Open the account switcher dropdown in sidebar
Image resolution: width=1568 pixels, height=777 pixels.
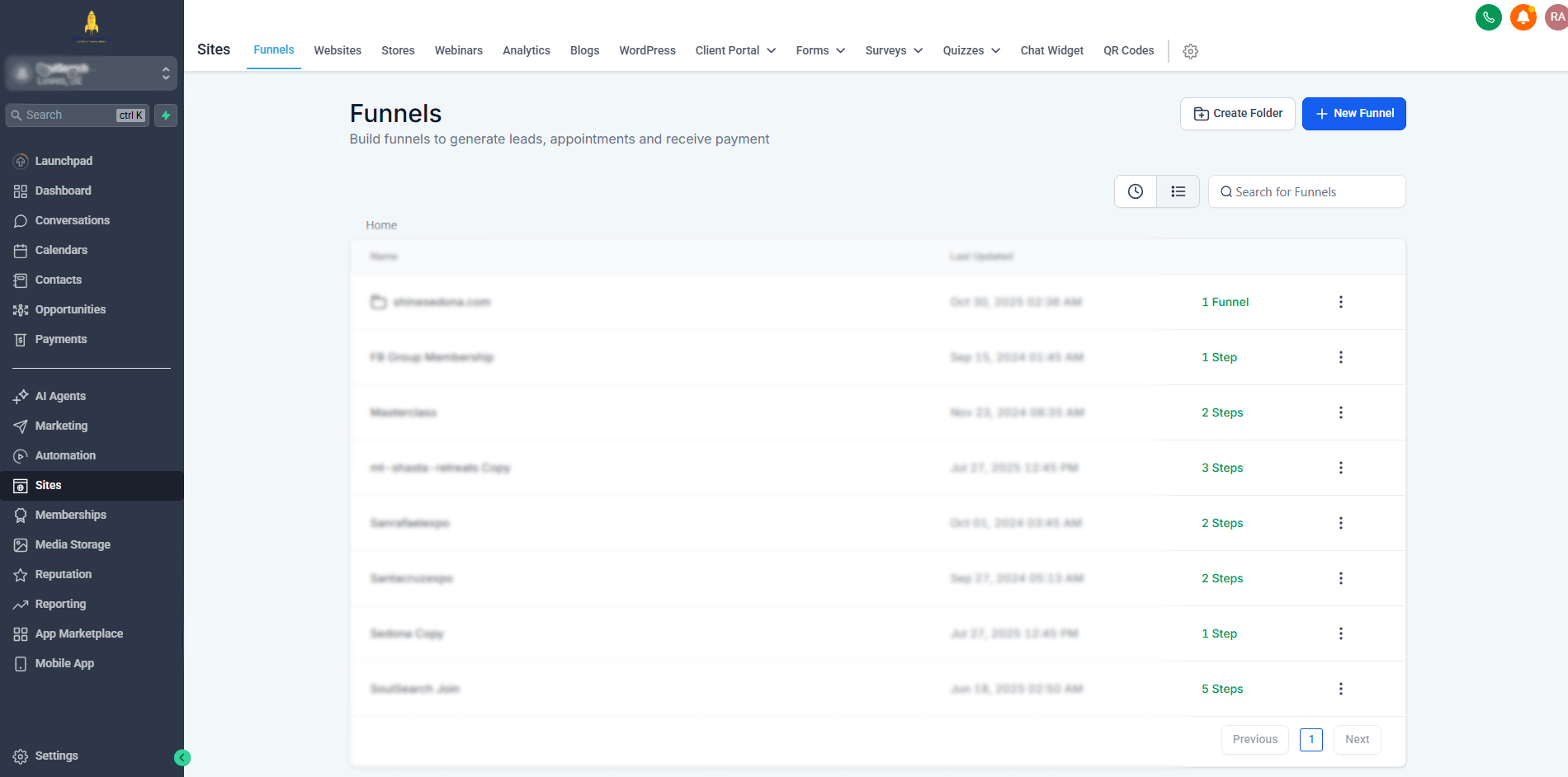pyautogui.click(x=91, y=74)
